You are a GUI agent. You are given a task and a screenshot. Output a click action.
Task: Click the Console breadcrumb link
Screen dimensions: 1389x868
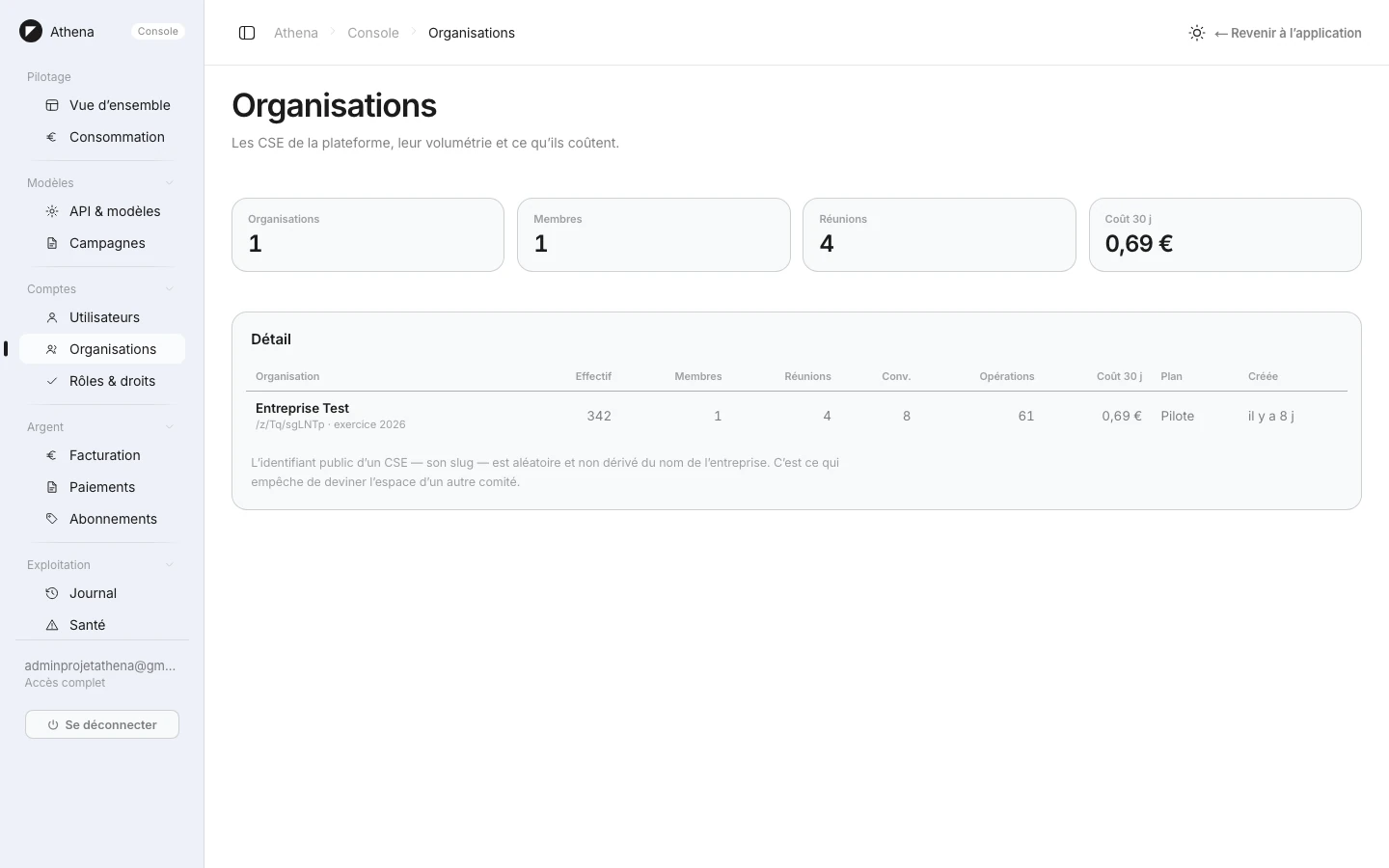pos(373,33)
